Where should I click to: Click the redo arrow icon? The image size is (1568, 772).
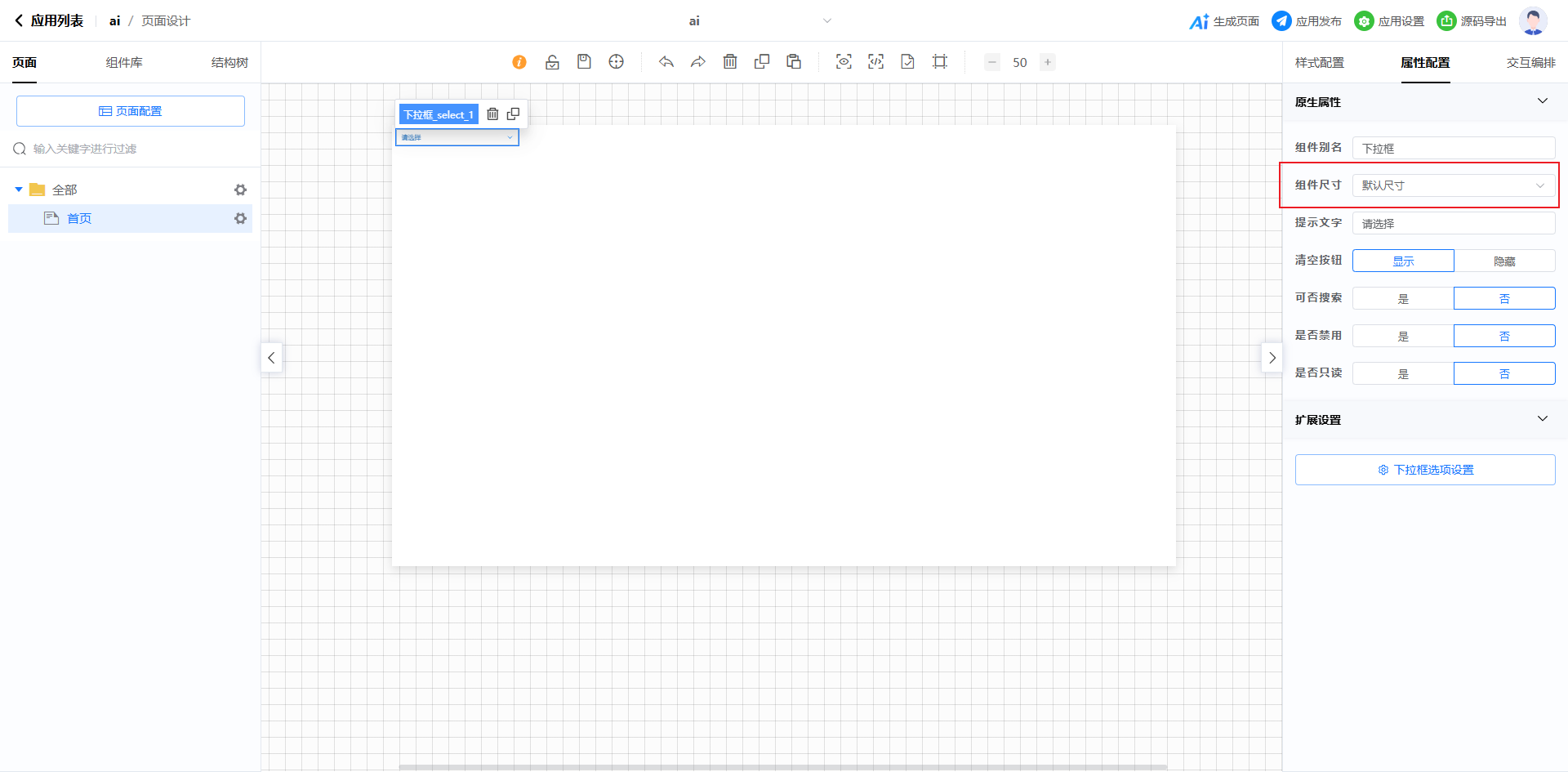click(x=698, y=62)
